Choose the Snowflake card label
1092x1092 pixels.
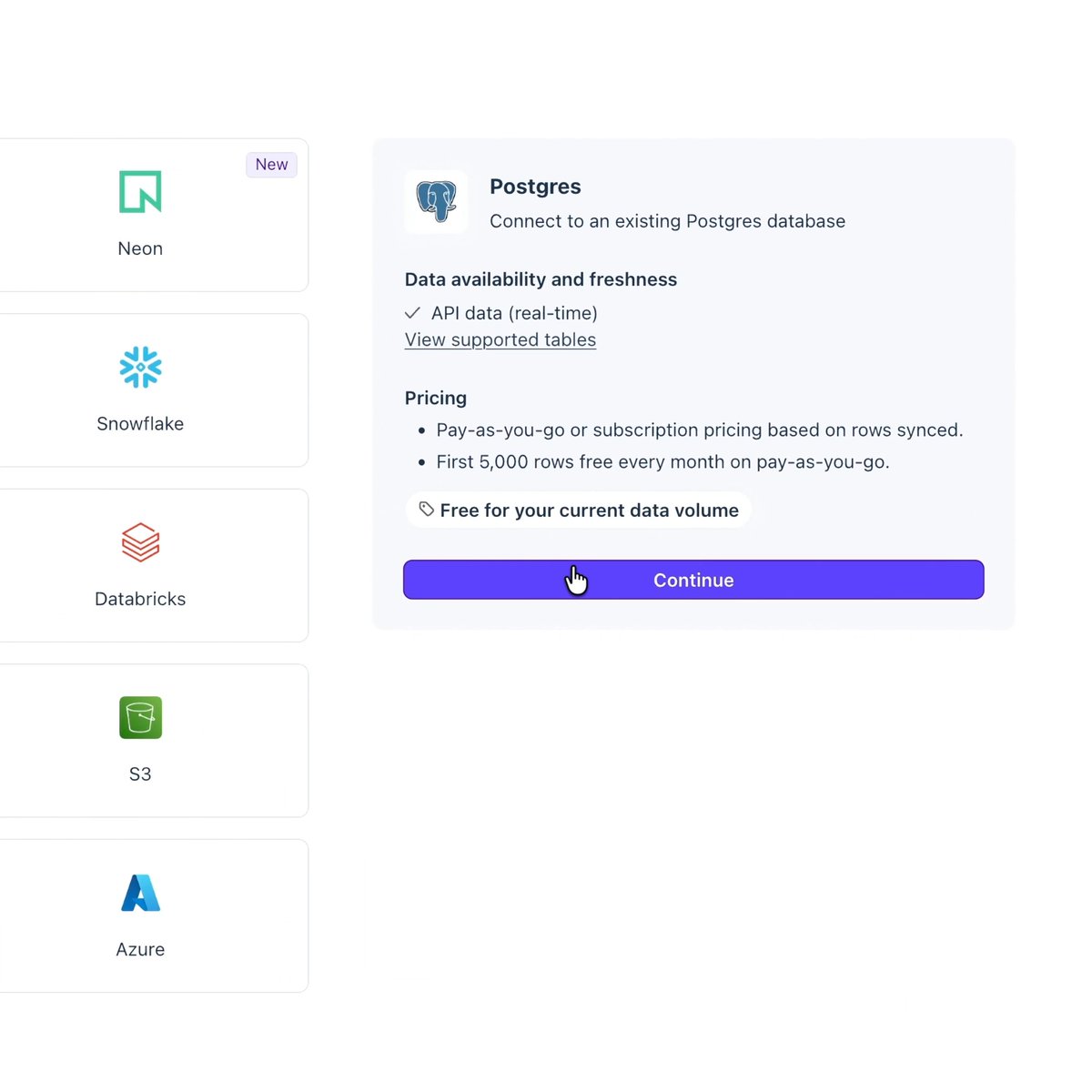click(140, 424)
